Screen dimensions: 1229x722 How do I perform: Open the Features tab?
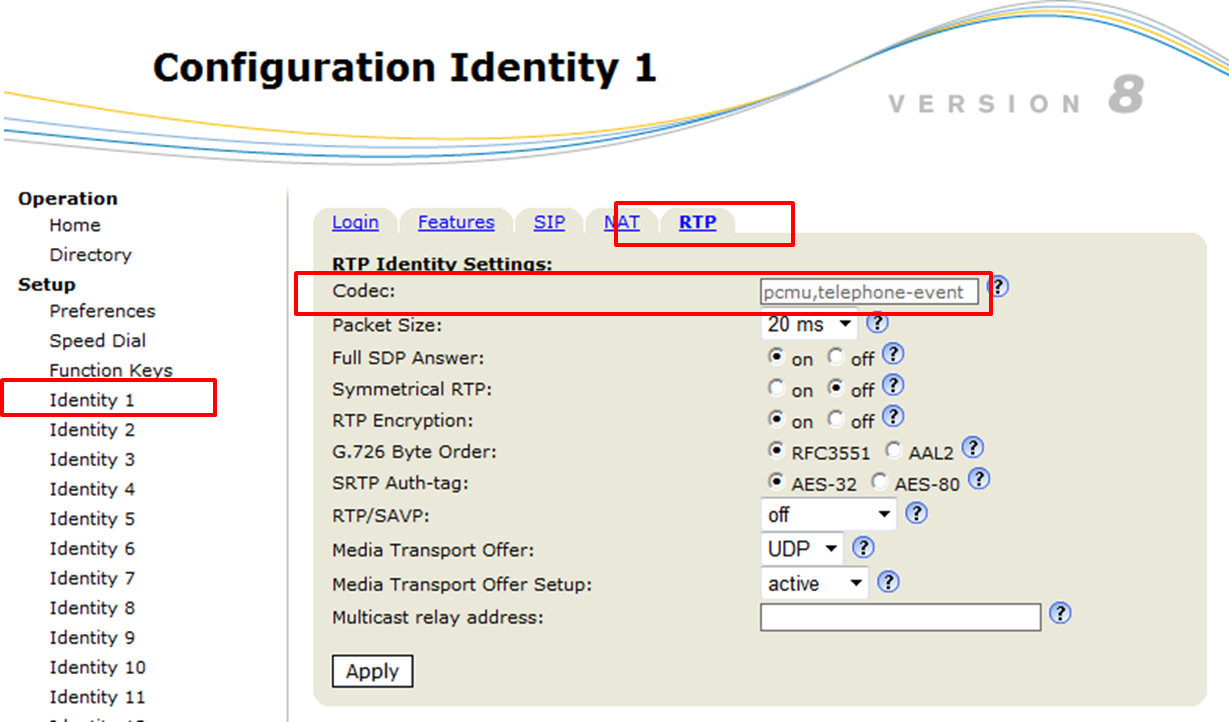(456, 222)
